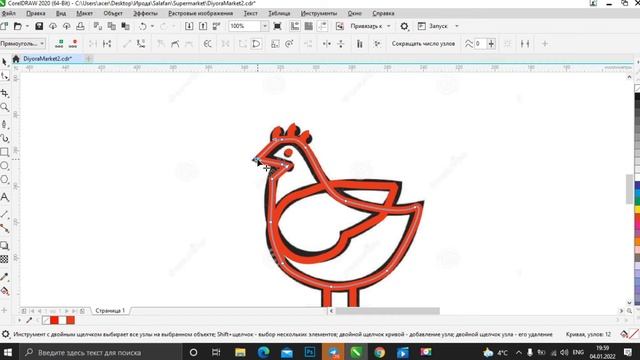Select the Parallel Dimension line tool
The width and height of the screenshot is (640, 360).
point(4,214)
